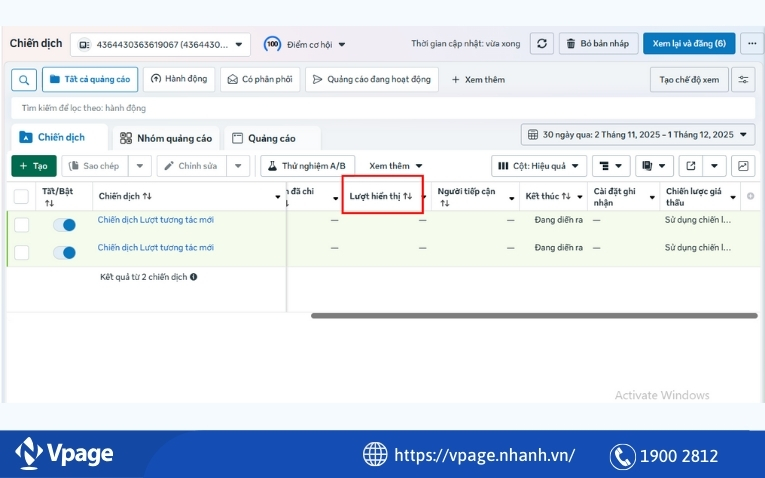Toggle off the first campaign switch

[x=64, y=225]
